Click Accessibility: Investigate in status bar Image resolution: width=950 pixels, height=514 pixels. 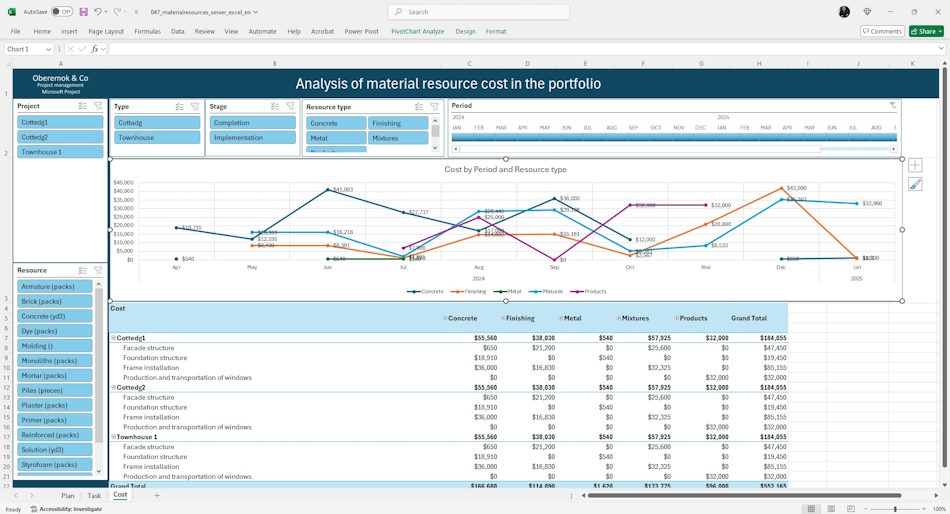pos(66,509)
